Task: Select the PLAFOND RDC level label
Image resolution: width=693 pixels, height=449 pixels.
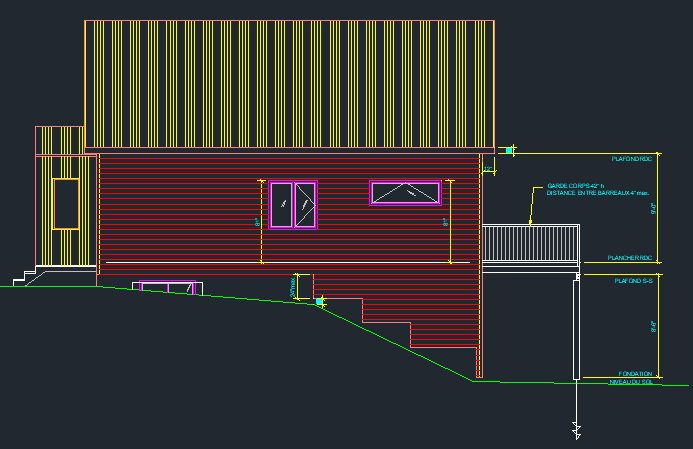Action: (x=632, y=159)
